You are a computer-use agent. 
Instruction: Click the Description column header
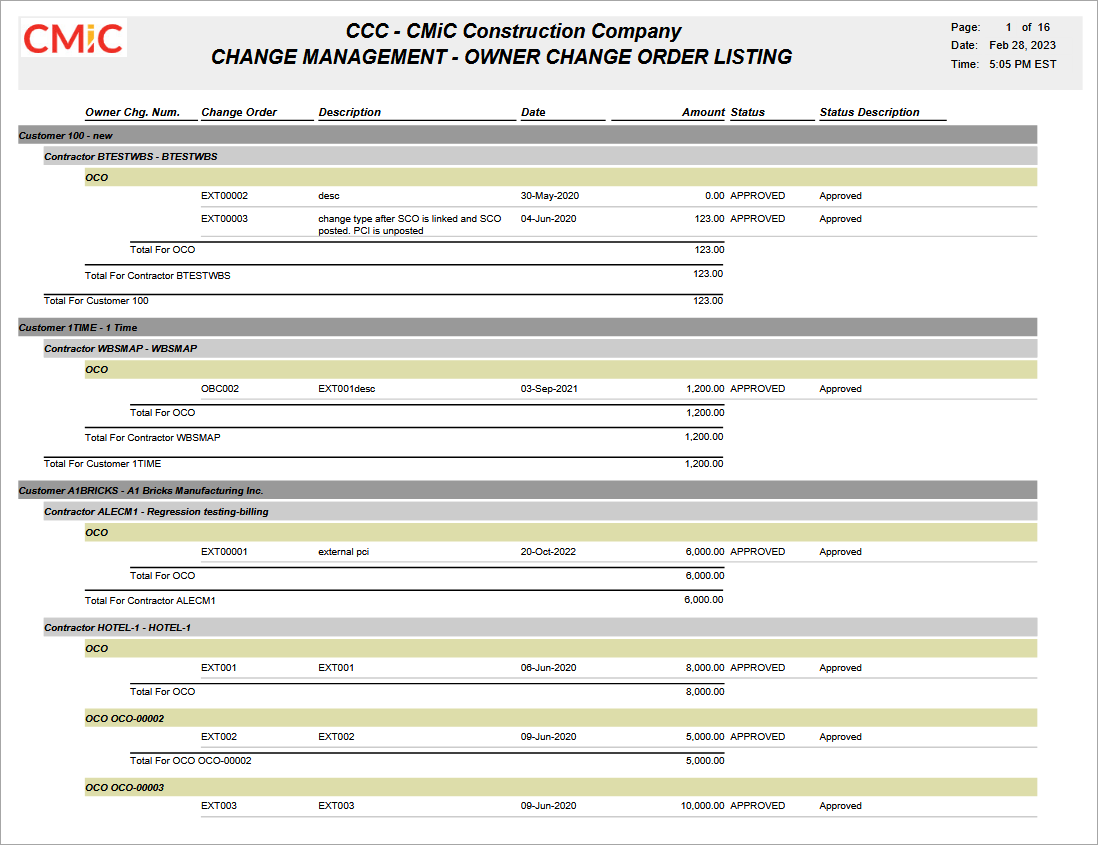(349, 112)
